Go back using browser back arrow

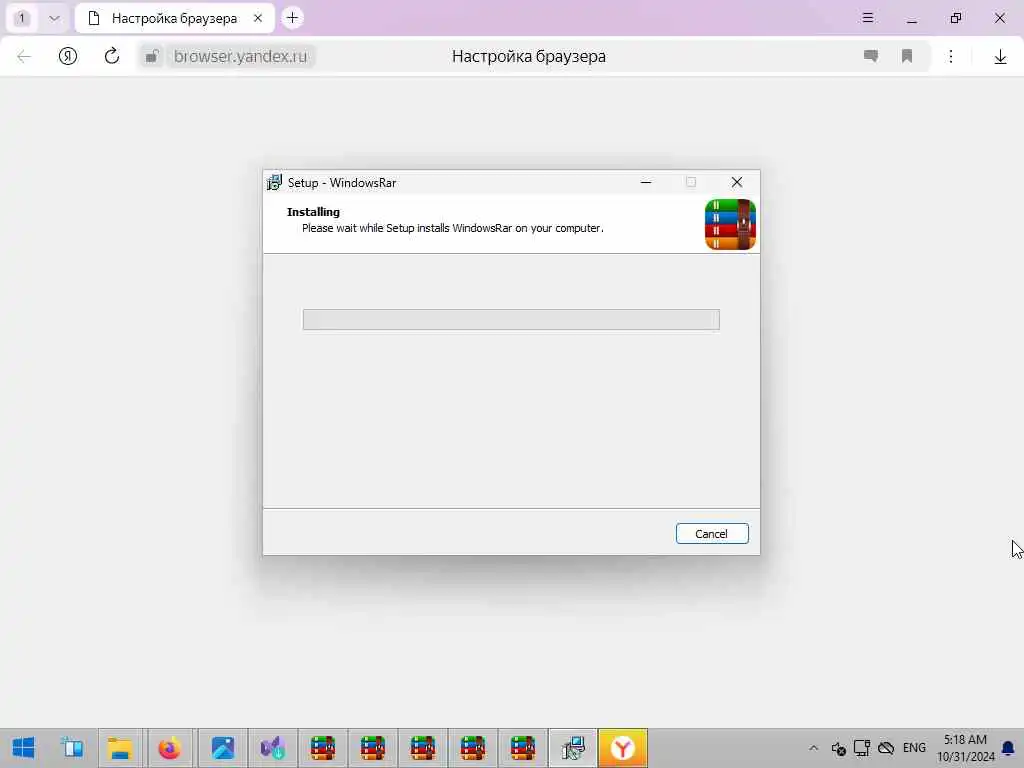point(24,56)
